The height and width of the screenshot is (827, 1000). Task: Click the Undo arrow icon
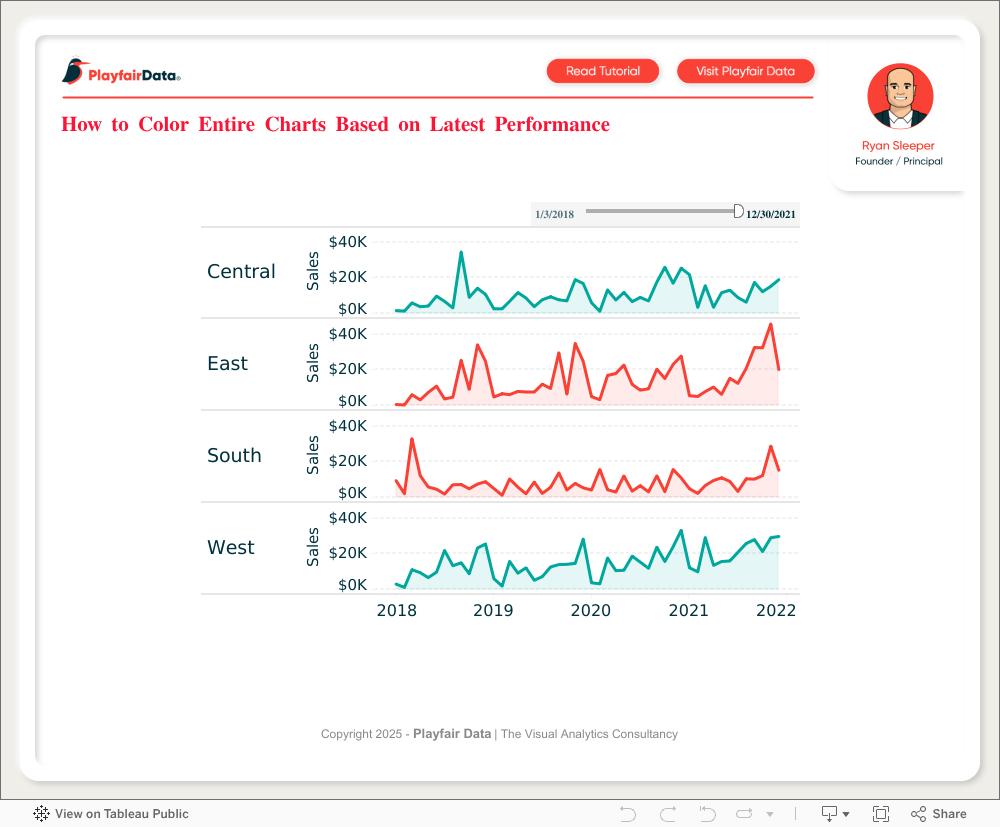point(628,814)
